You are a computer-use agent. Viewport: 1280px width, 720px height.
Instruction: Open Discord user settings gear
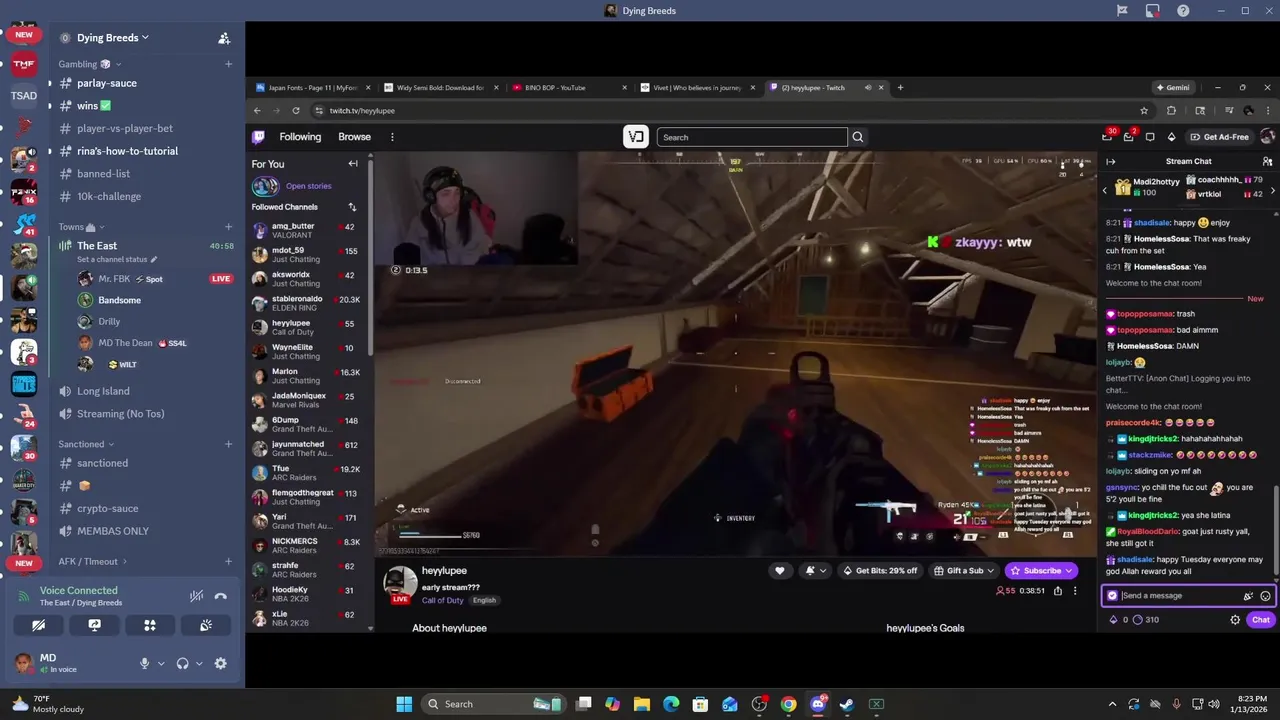[x=220, y=663]
